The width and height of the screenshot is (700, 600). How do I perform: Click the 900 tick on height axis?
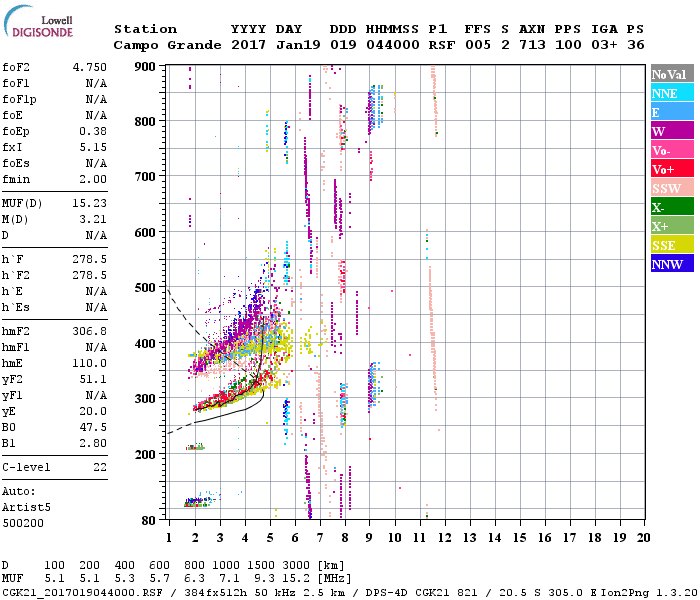(145, 67)
